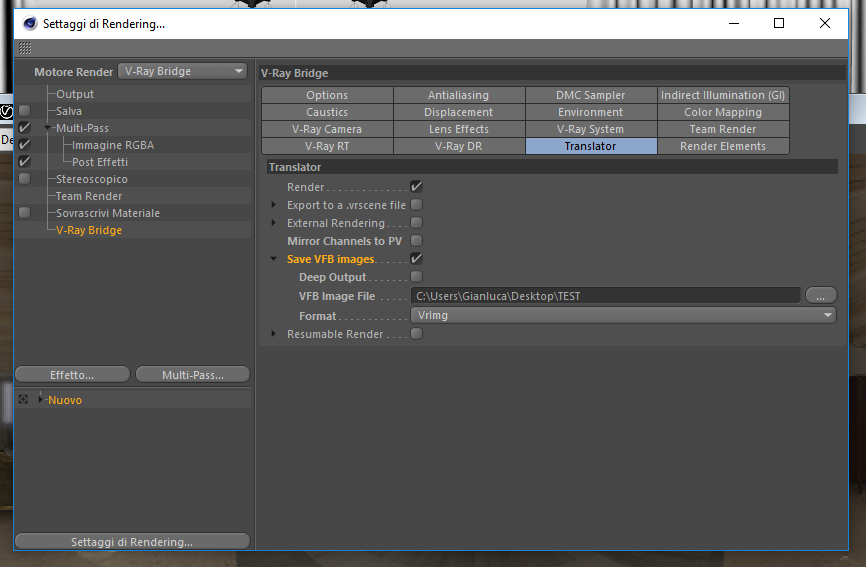Click the Cinema 4D icon in title bar
This screenshot has width=866, height=567.
click(30, 23)
